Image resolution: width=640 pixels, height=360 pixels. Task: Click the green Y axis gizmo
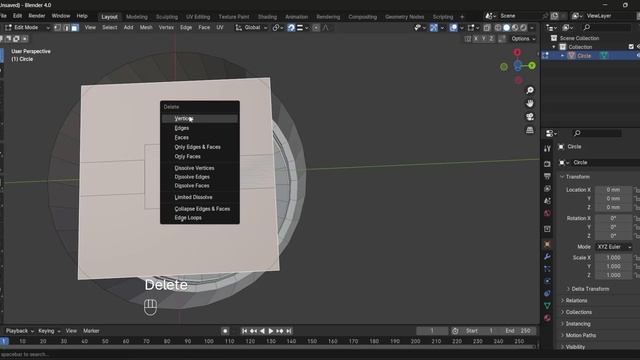point(532,65)
